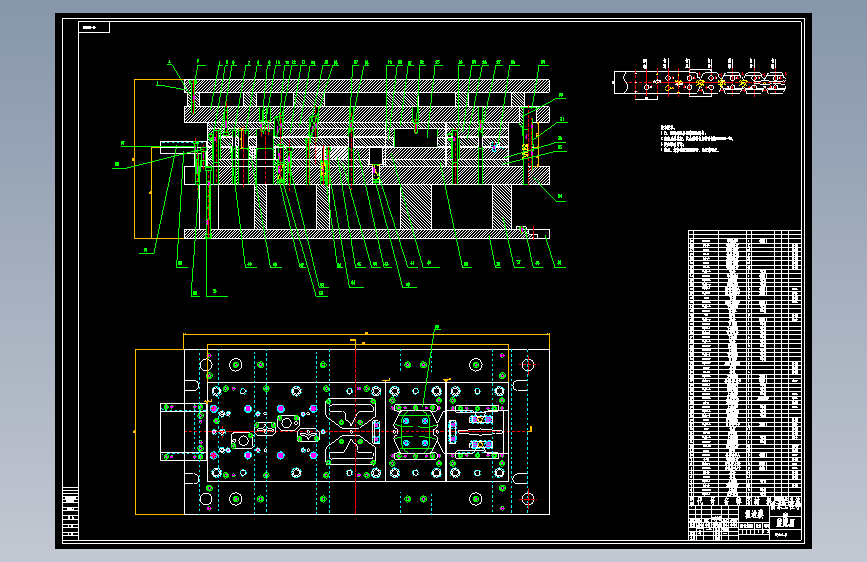
Task: Click the strip feeder block left of the plan view
Action: coord(183,432)
